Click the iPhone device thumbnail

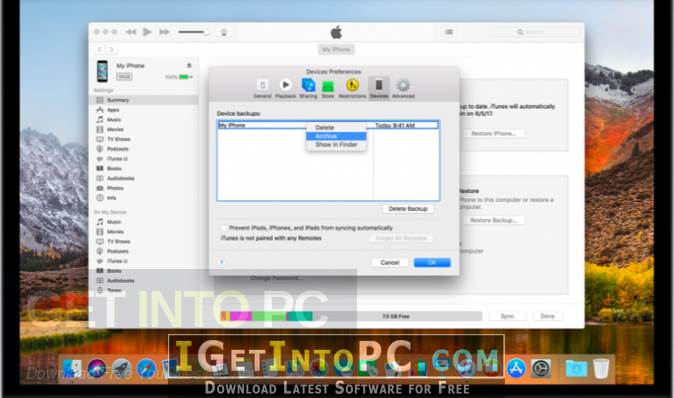pos(102,71)
